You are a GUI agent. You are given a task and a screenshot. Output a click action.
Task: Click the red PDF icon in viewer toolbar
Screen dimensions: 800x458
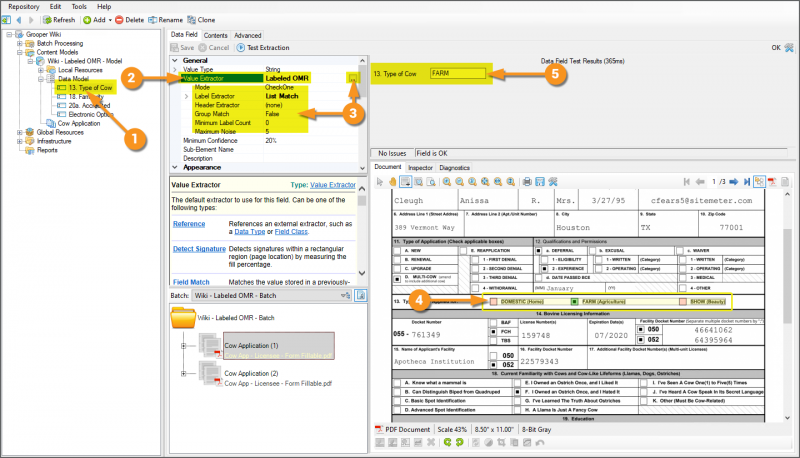[772, 182]
